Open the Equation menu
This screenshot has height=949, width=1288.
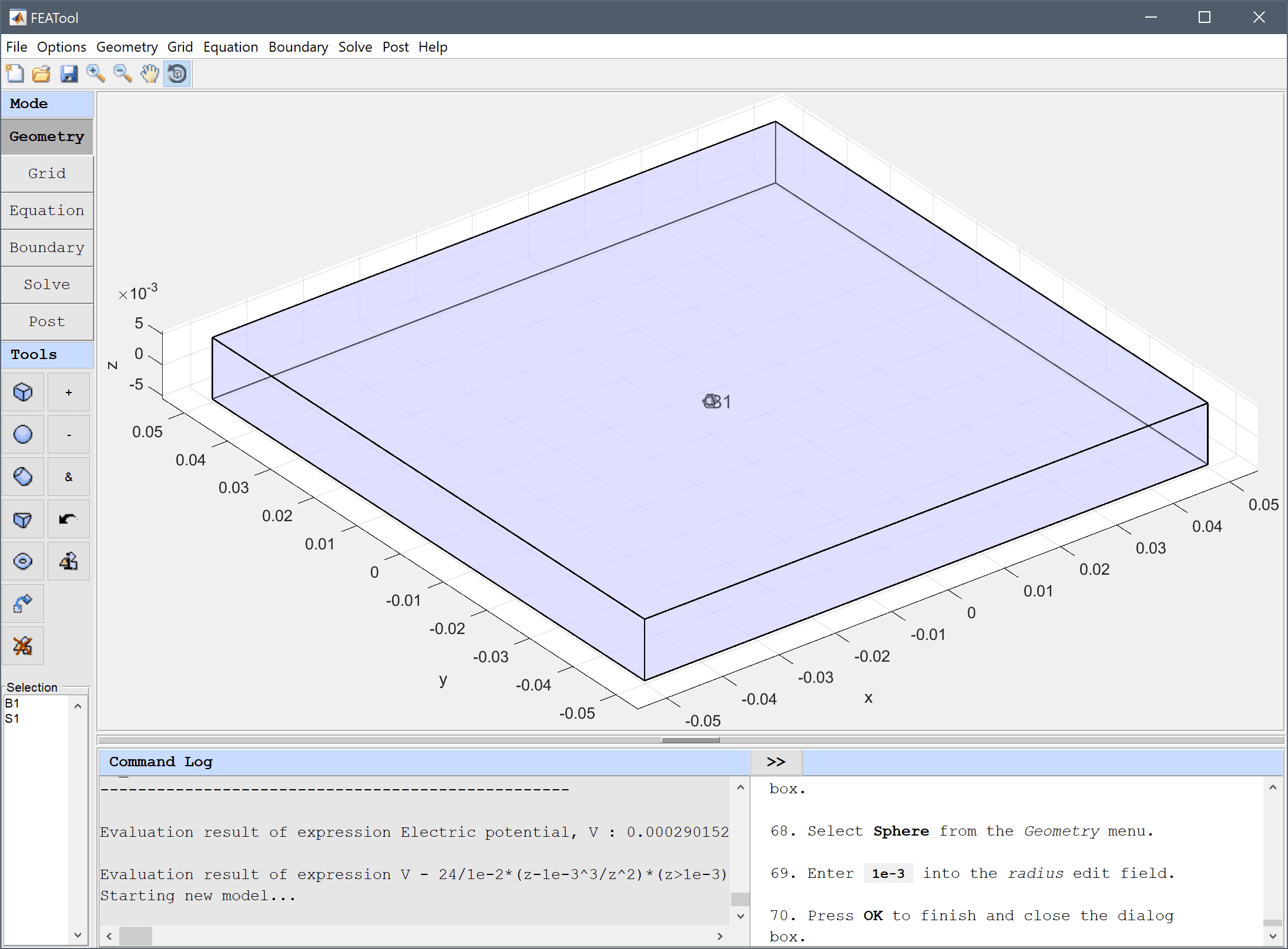click(231, 47)
